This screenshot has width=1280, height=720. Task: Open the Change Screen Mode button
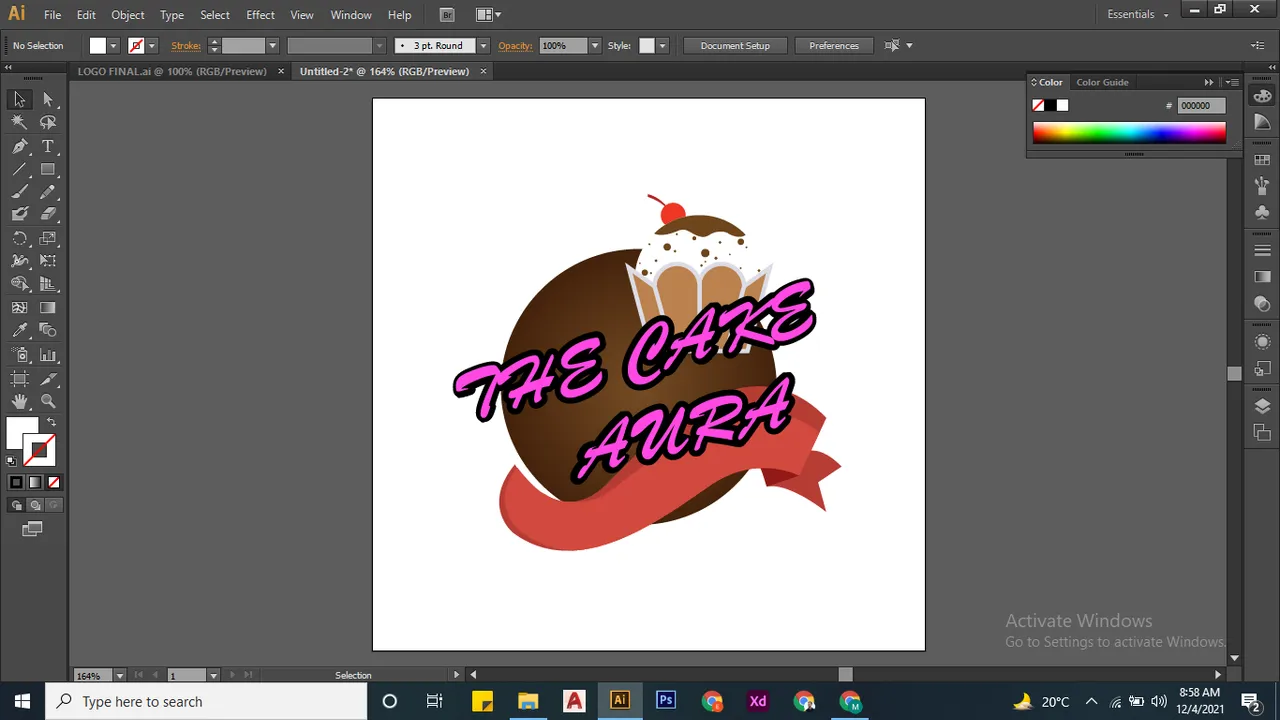pos(33,529)
